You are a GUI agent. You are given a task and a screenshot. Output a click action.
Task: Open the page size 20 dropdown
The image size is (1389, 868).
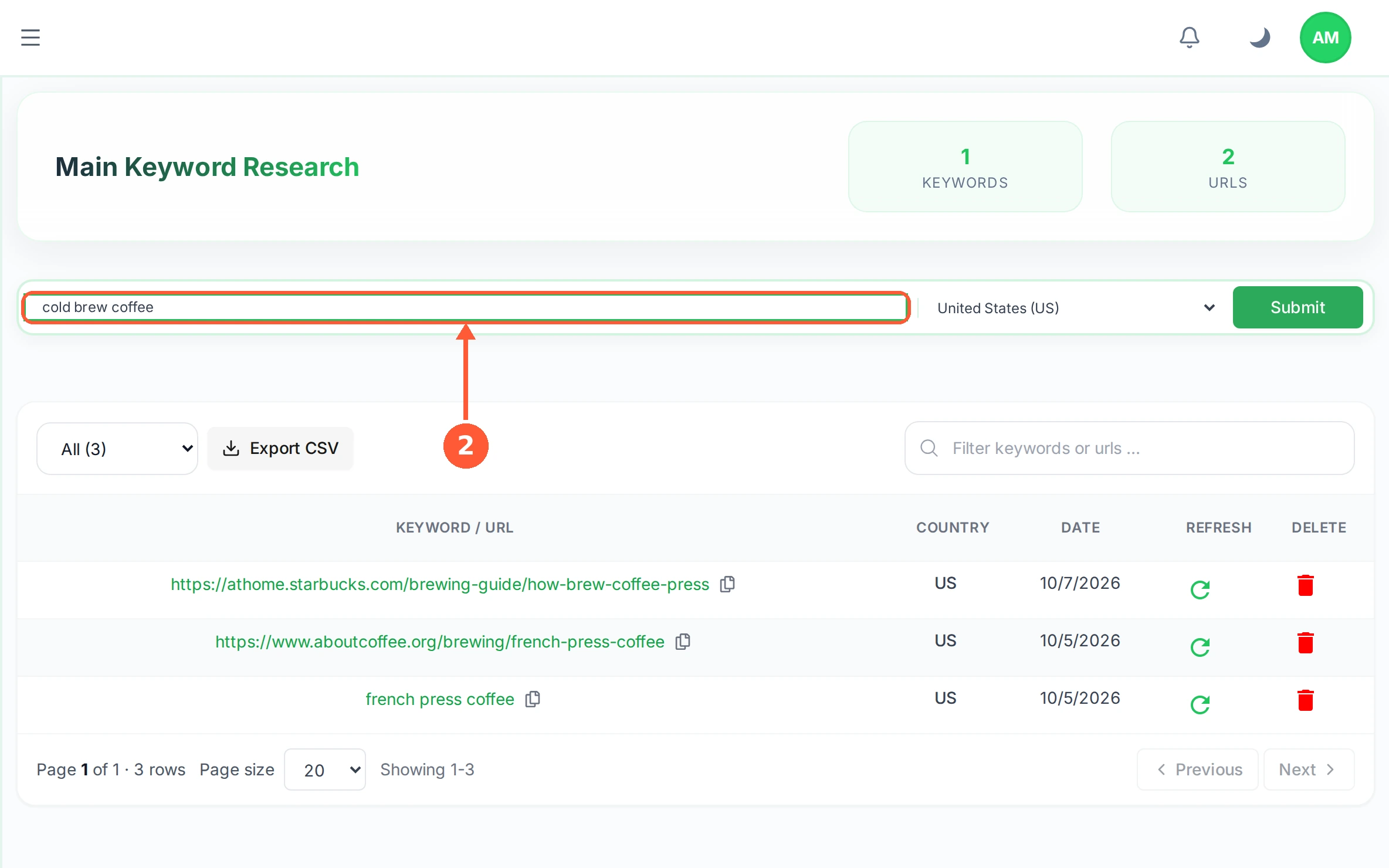tap(325, 769)
